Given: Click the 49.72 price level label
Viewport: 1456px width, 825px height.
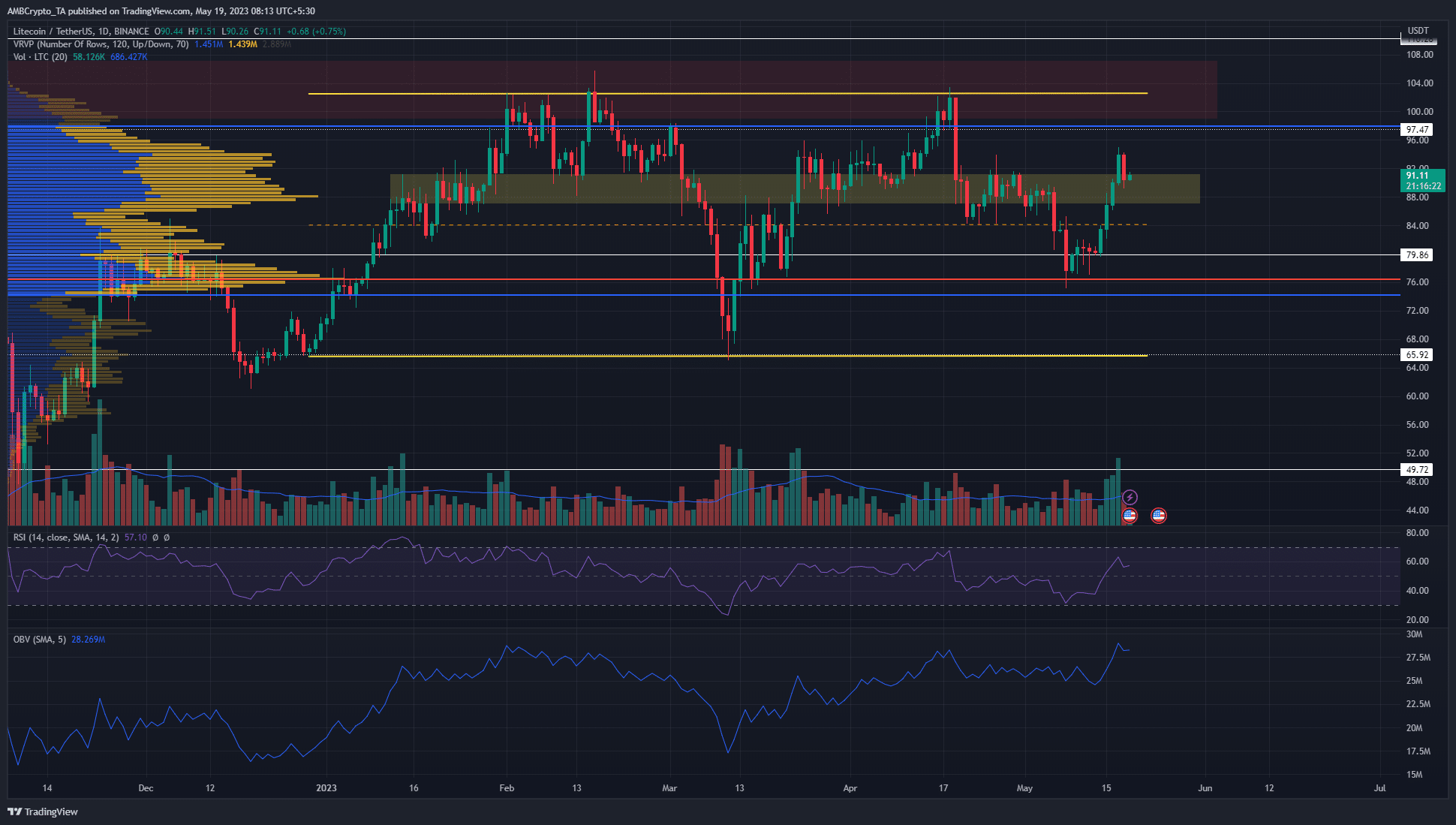Looking at the screenshot, I should pos(1417,470).
